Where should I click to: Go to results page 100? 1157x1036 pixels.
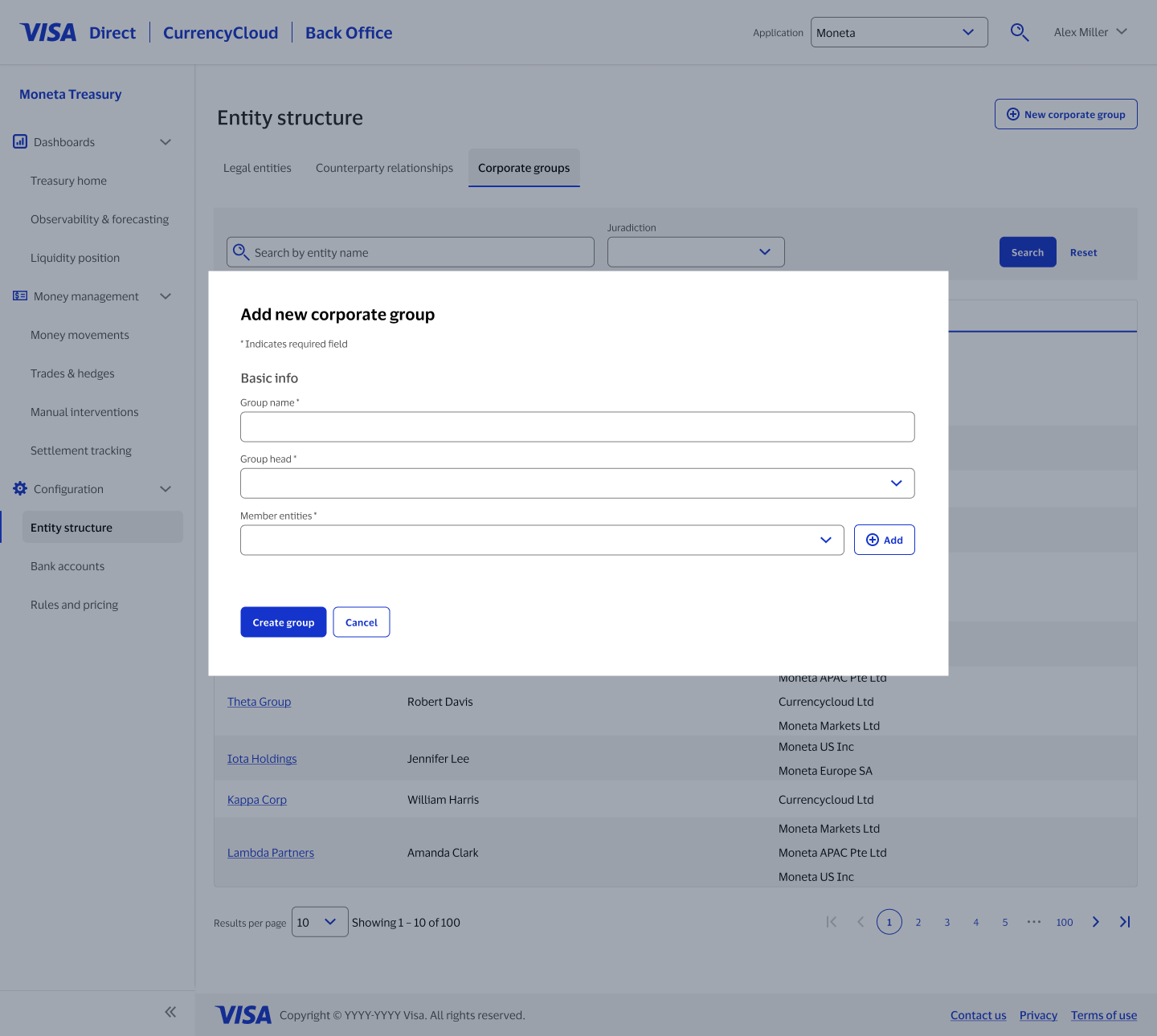coord(1065,922)
